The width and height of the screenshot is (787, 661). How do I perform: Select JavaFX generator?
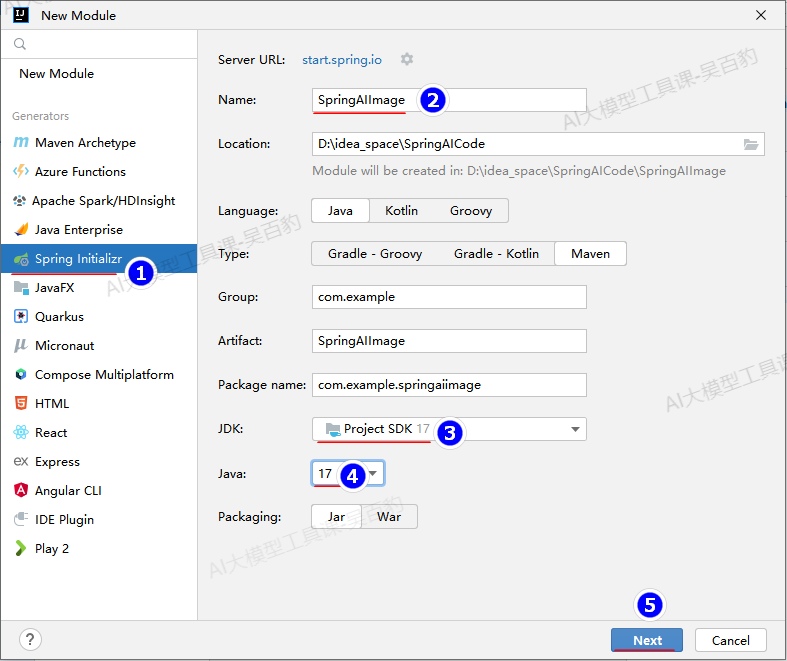(99, 288)
